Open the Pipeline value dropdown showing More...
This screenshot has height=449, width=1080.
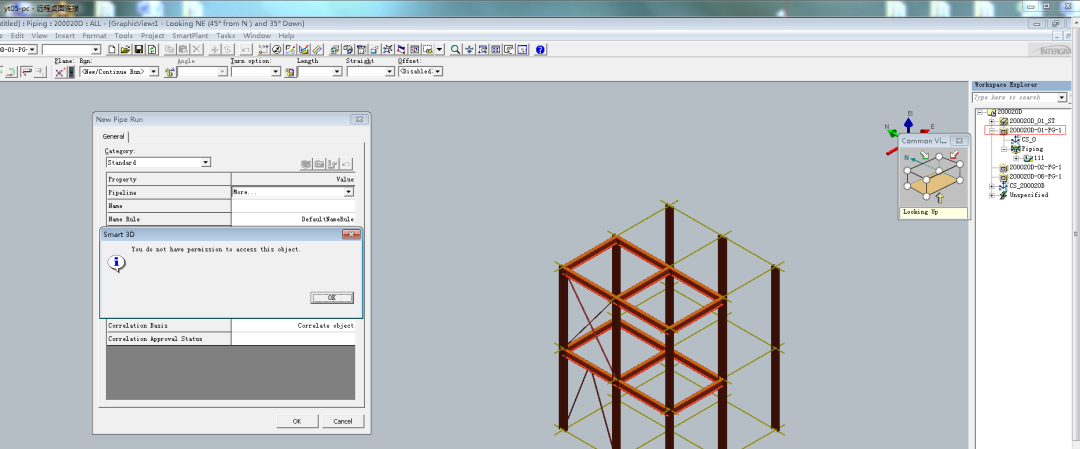(x=349, y=192)
